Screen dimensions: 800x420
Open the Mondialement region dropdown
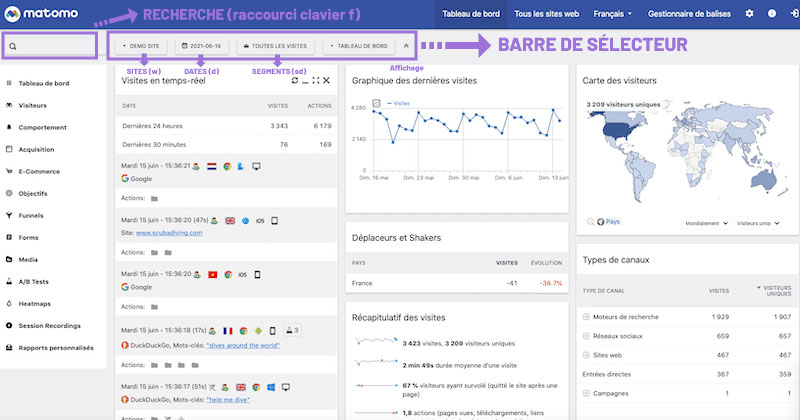tap(706, 223)
